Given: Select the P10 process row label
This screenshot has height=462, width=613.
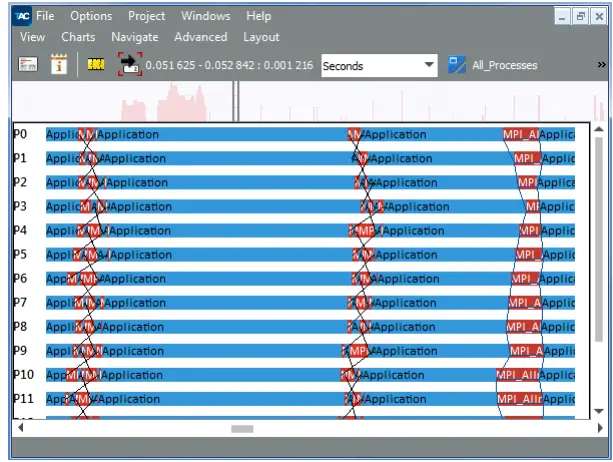Looking at the screenshot, I should [x=23, y=375].
